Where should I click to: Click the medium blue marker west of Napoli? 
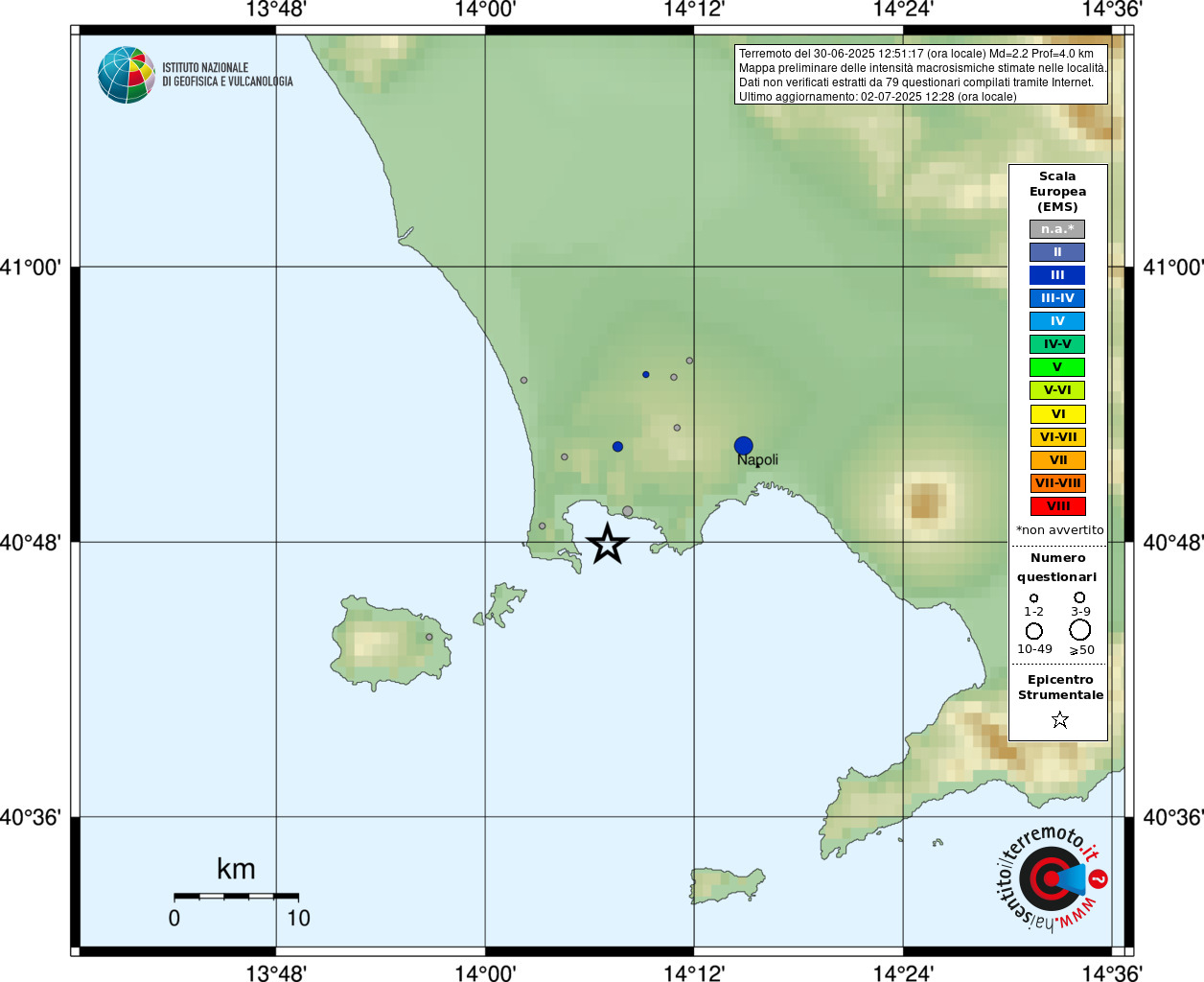click(x=617, y=447)
